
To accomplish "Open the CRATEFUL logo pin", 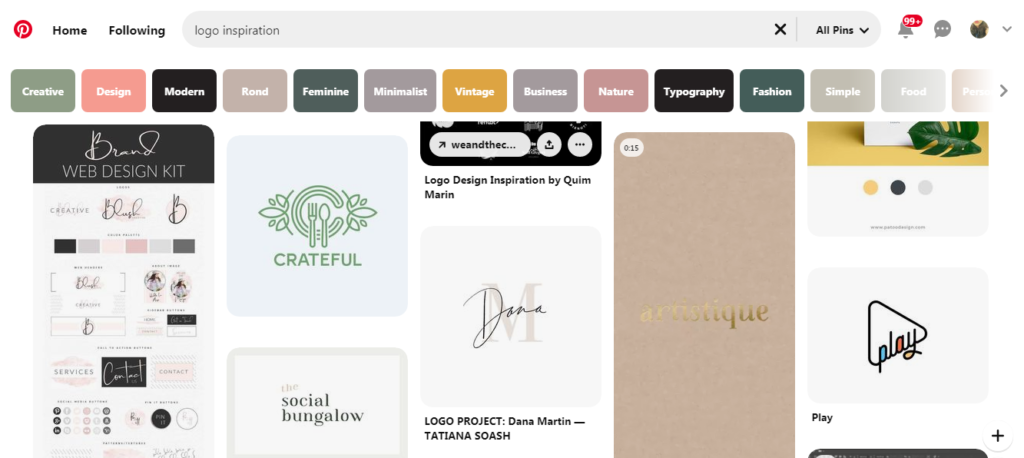I will point(317,226).
